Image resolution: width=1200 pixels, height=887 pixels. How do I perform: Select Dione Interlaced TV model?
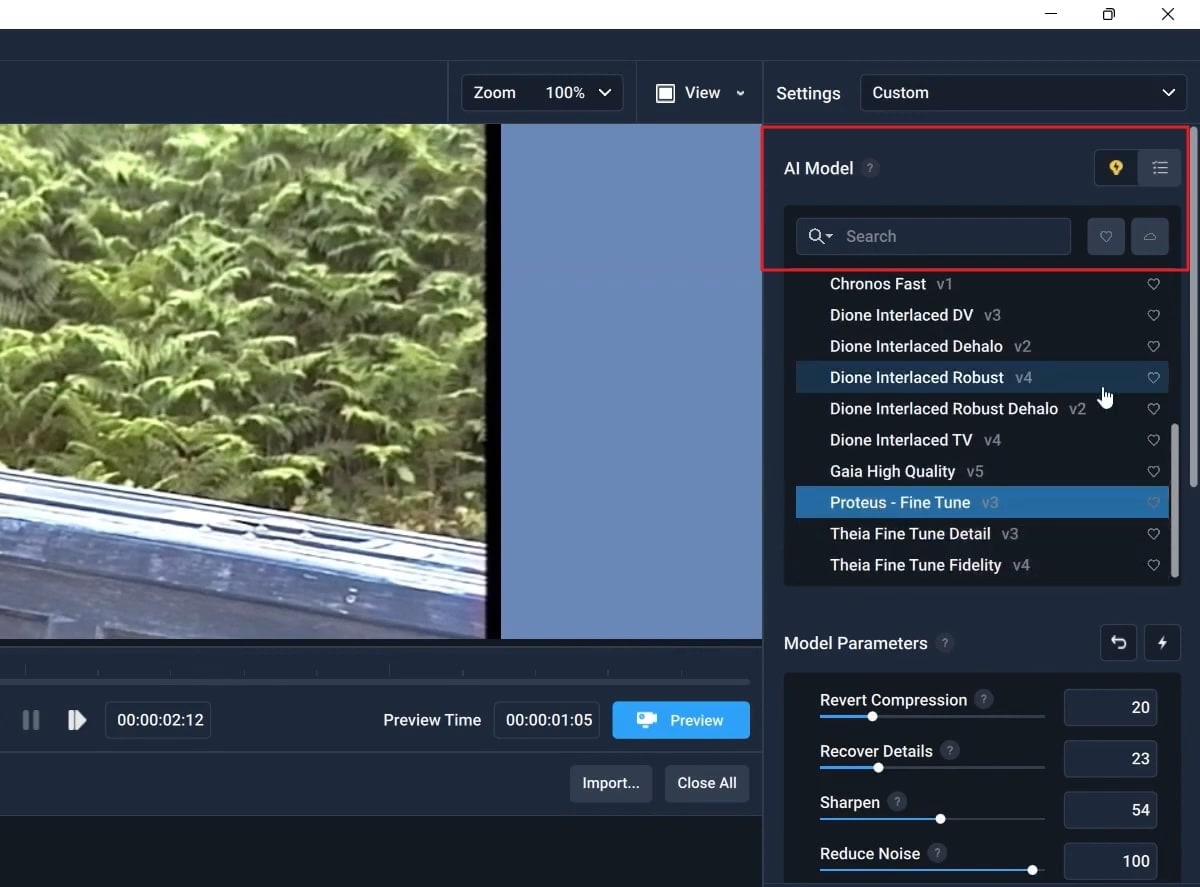coord(900,440)
